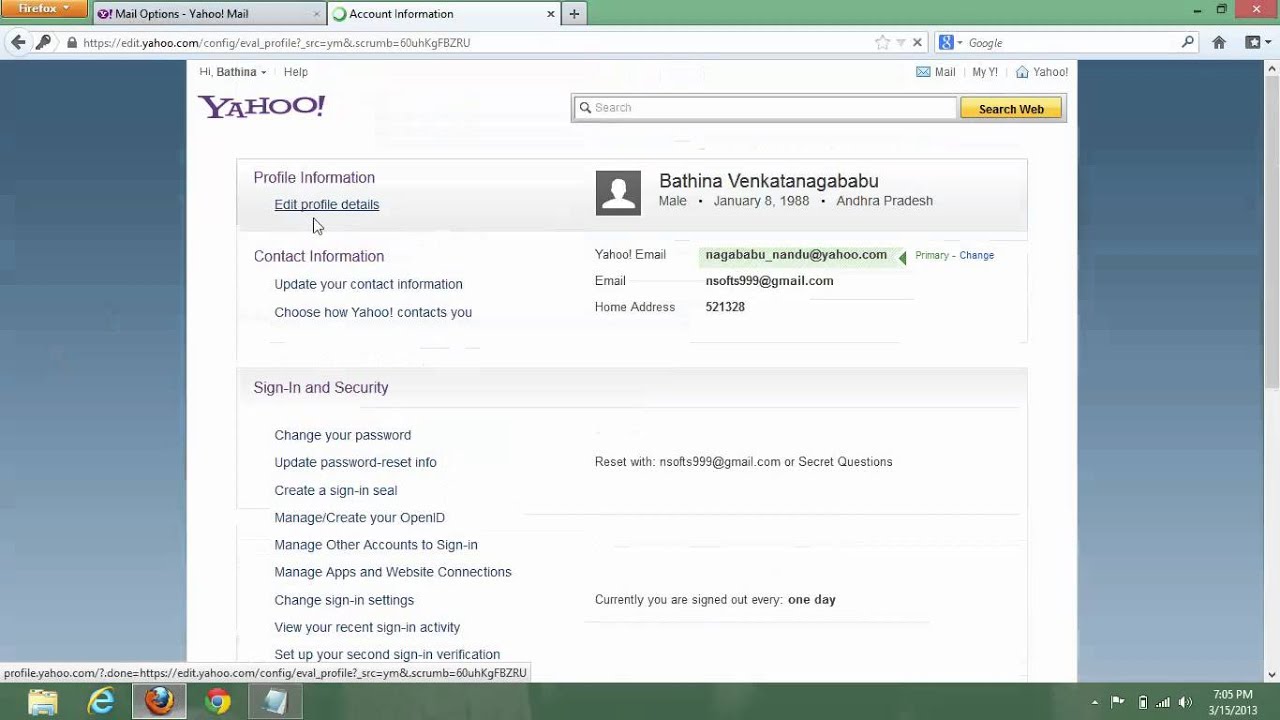This screenshot has height=720, width=1280.
Task: Close the Account Information tab
Action: [x=550, y=14]
